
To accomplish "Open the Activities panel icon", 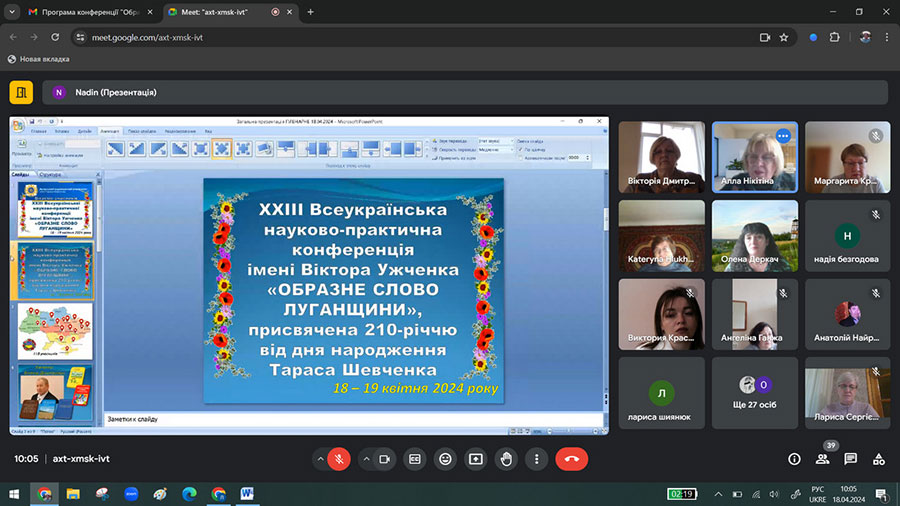I will click(878, 459).
